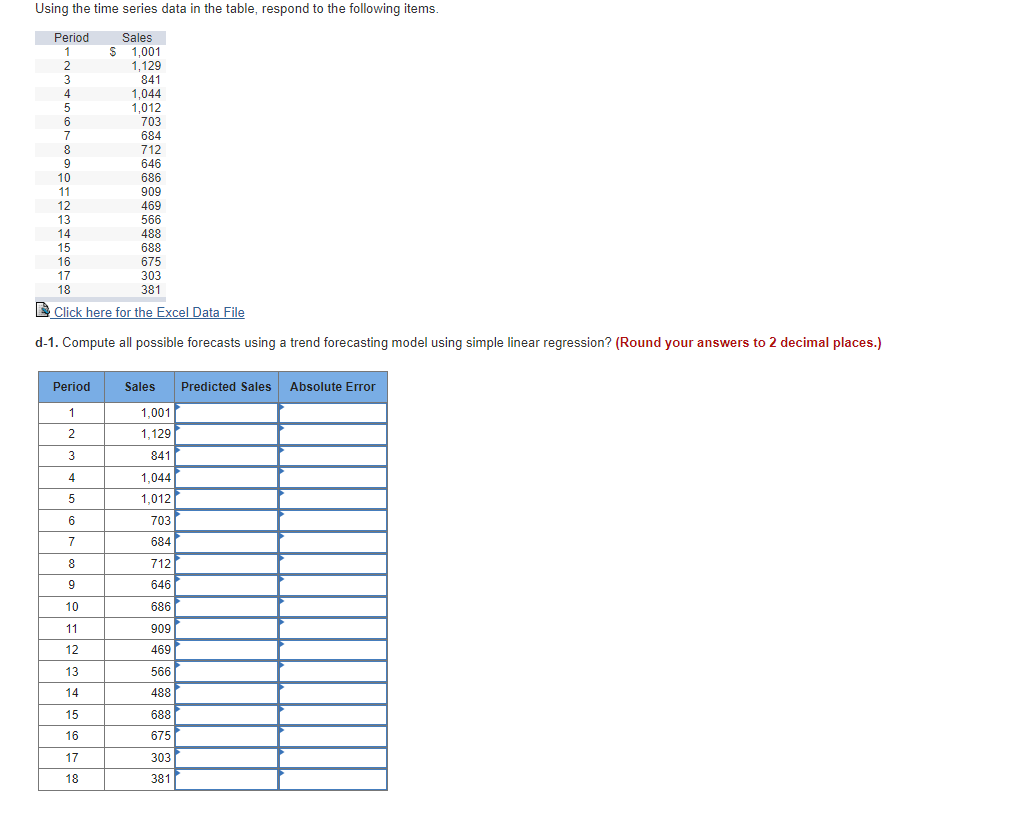Viewport: 1016px width, 825px height.
Task: Select Absolute Error input for period 3
Action: pyautogui.click(x=333, y=456)
